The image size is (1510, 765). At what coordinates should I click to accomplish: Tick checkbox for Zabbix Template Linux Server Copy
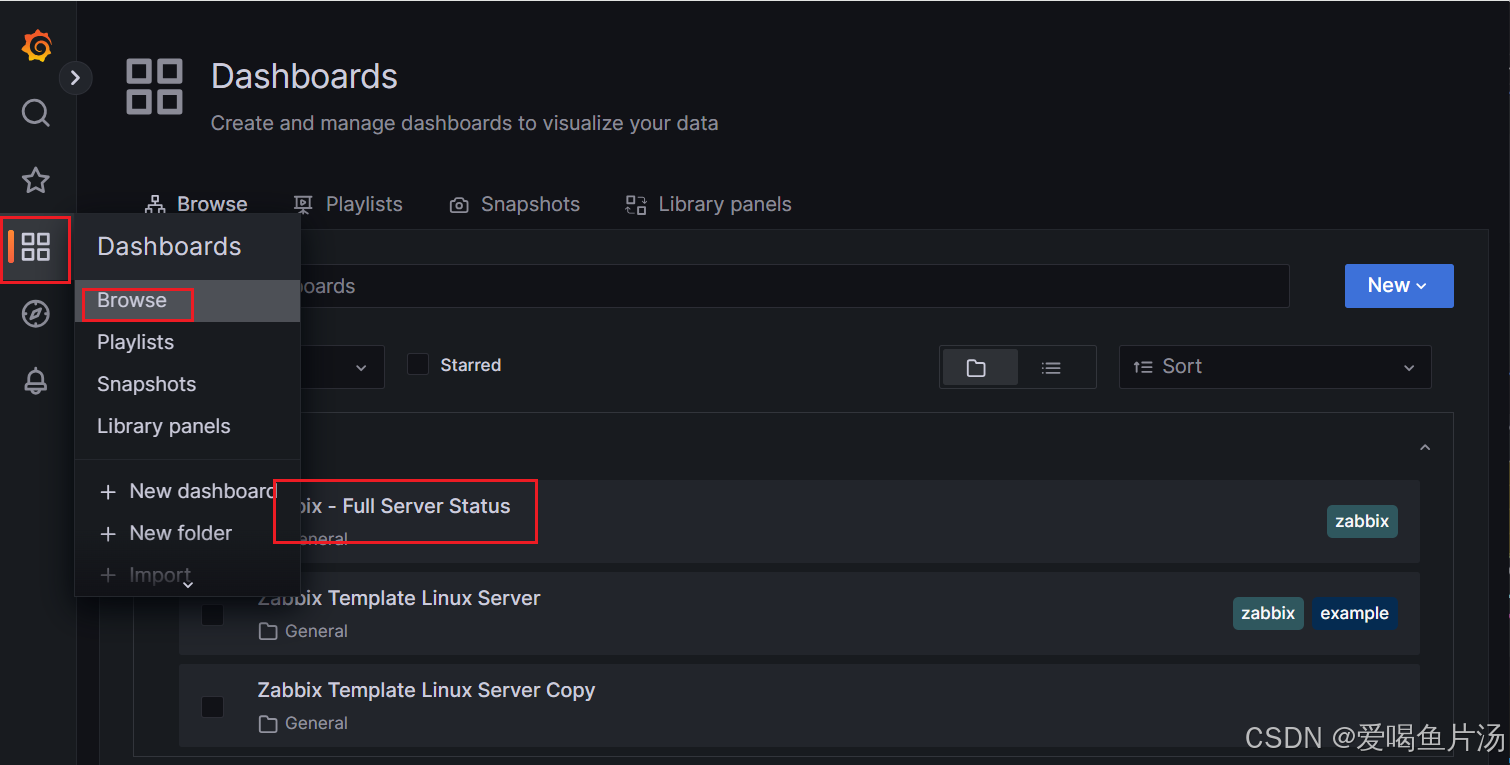click(212, 706)
